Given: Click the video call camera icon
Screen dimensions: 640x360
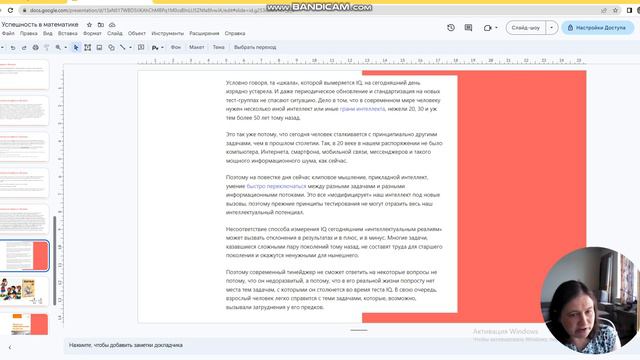Looking at the screenshot, I should 487,28.
